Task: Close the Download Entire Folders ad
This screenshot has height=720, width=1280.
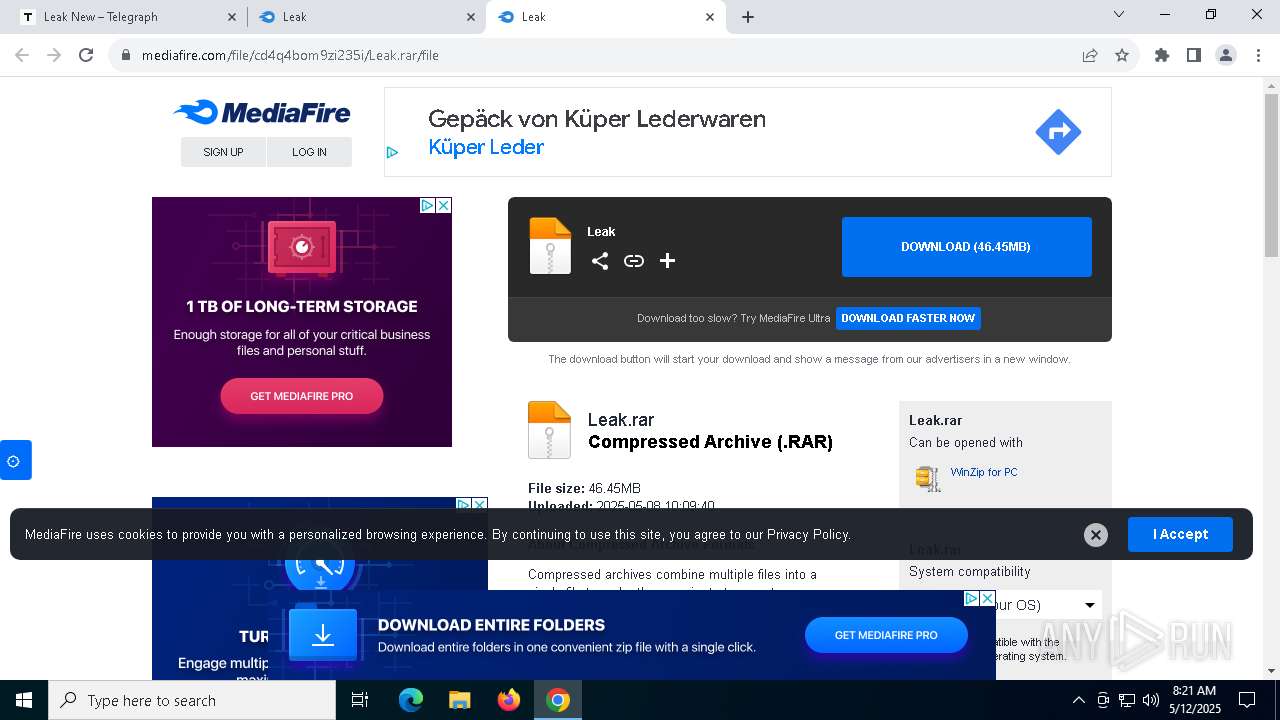Action: (987, 598)
